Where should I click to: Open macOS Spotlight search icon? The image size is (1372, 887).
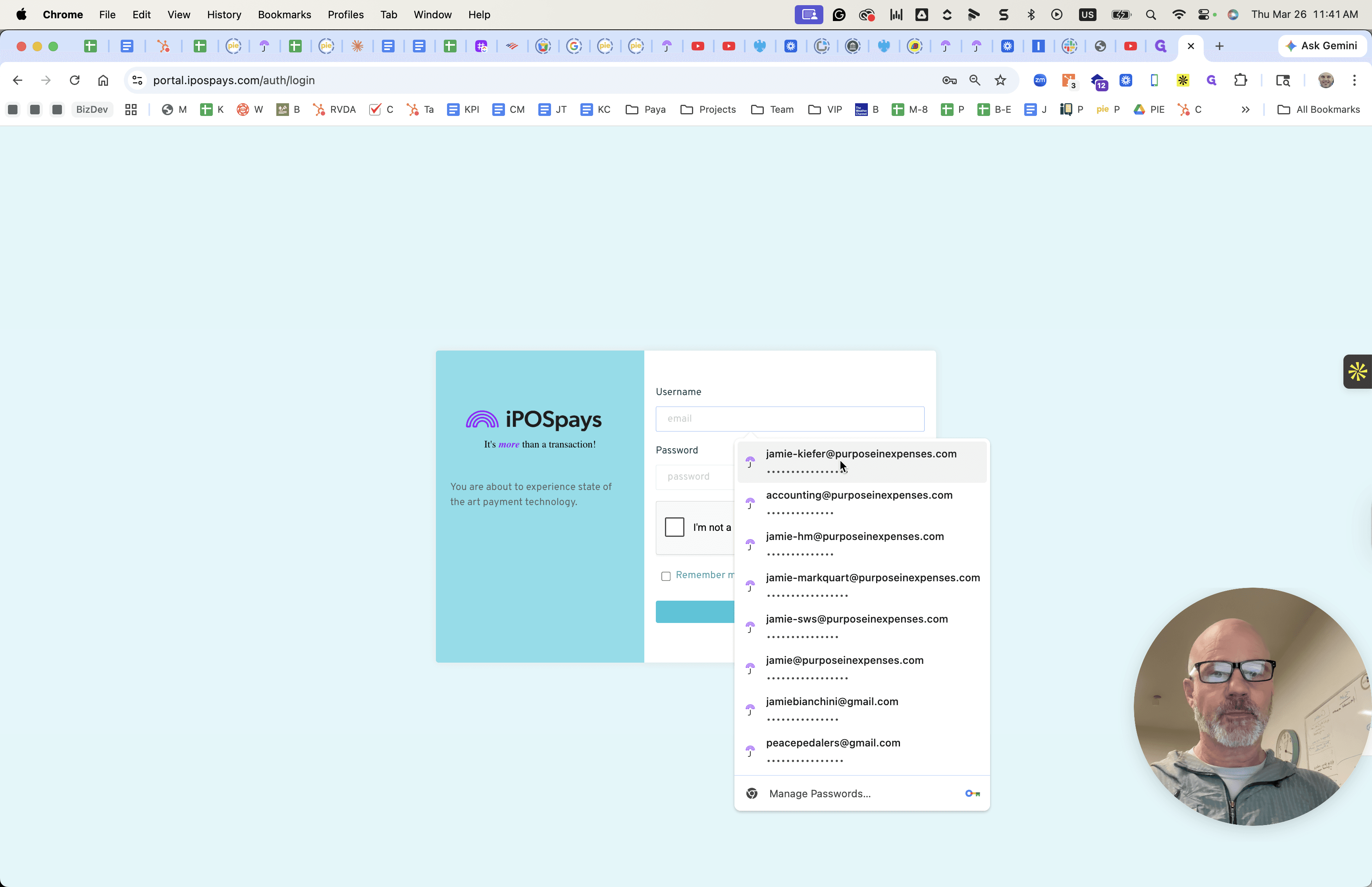[1151, 14]
